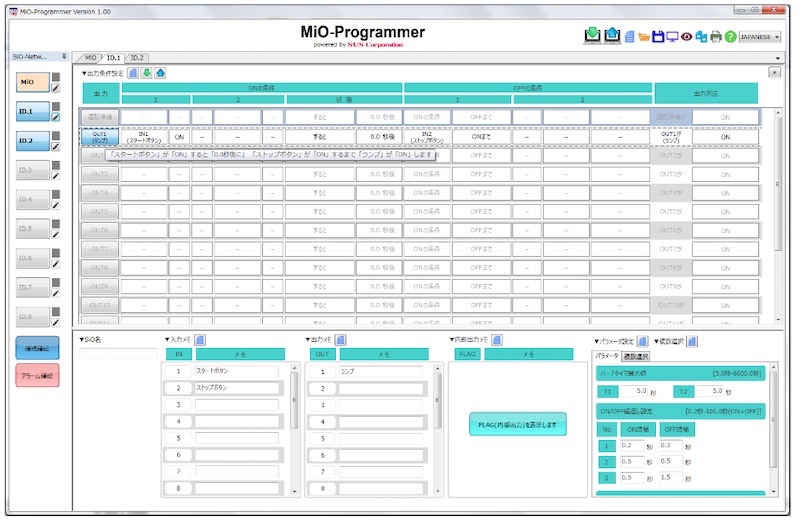Toggle the gray square beside ID.2

[x=56, y=135]
